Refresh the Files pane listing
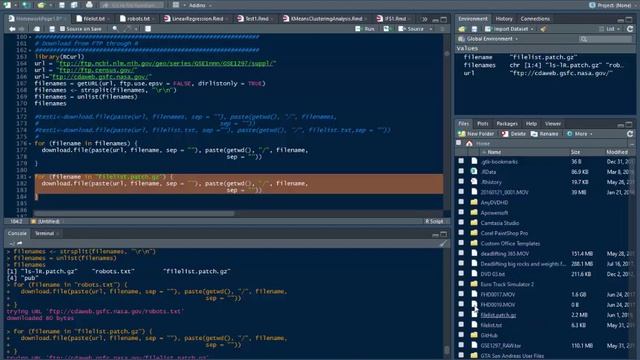Screen dimensions: 640x360 [x=630, y=134]
